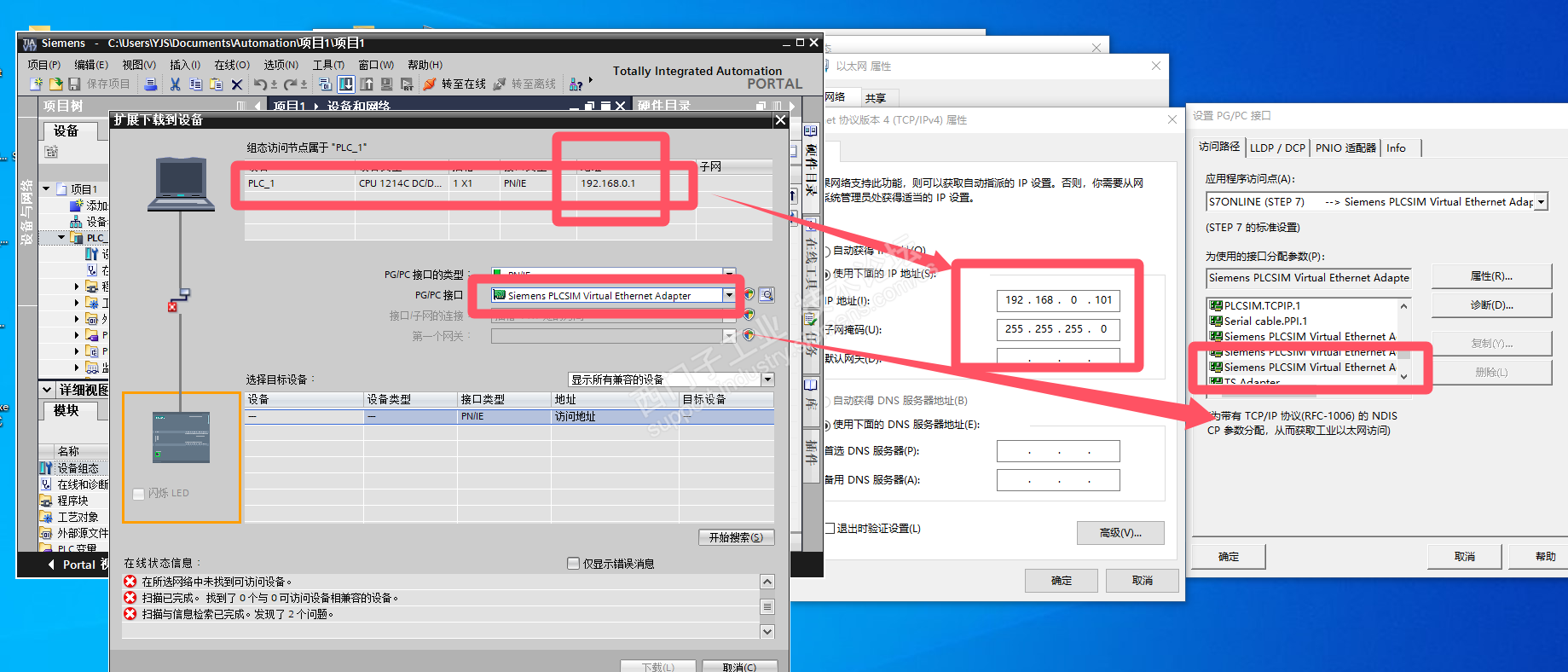This screenshot has height=672, width=1568.
Task: Click the copy toolbar icon
Action: (195, 84)
